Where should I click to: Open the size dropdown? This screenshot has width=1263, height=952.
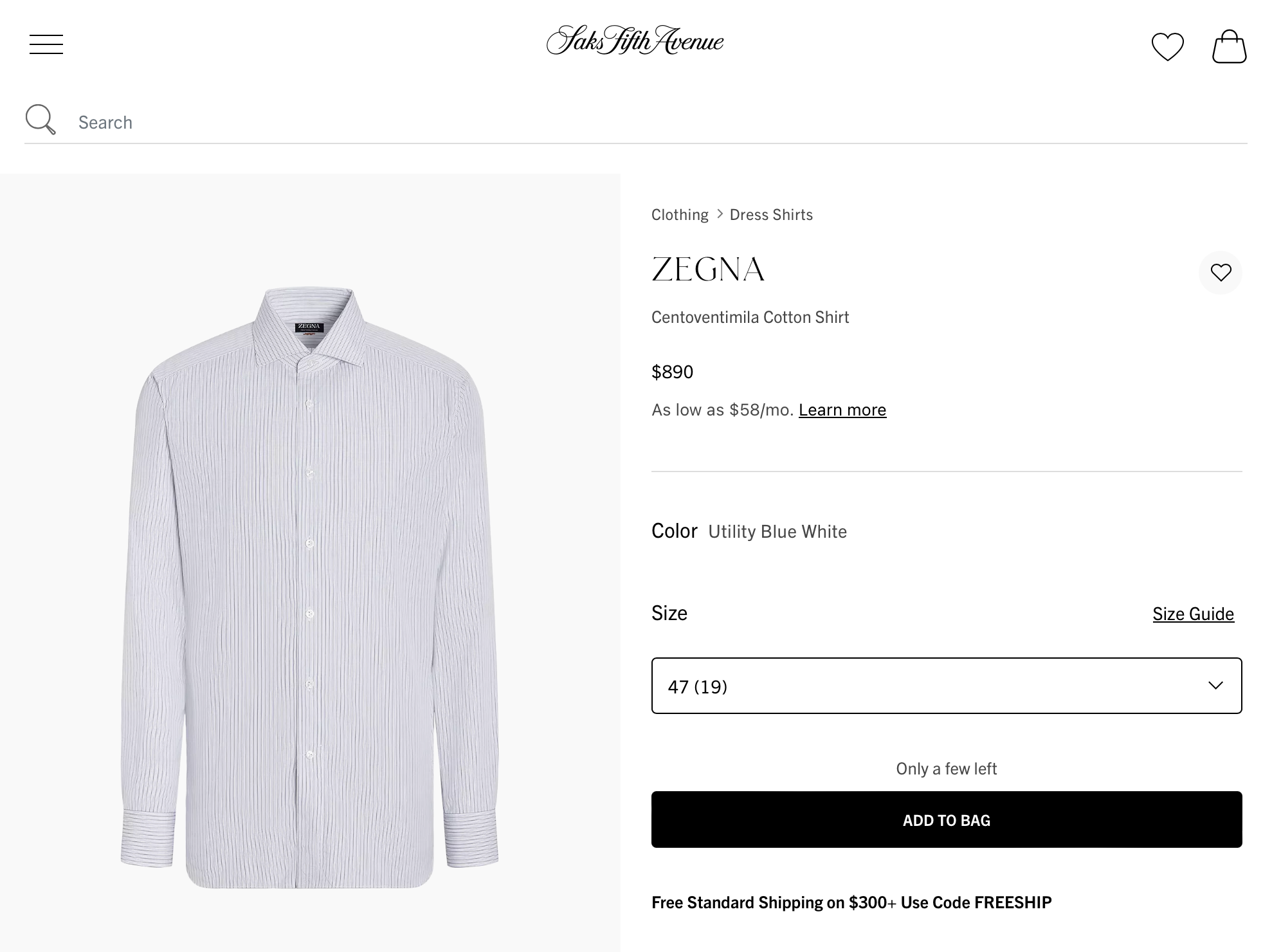945,686
